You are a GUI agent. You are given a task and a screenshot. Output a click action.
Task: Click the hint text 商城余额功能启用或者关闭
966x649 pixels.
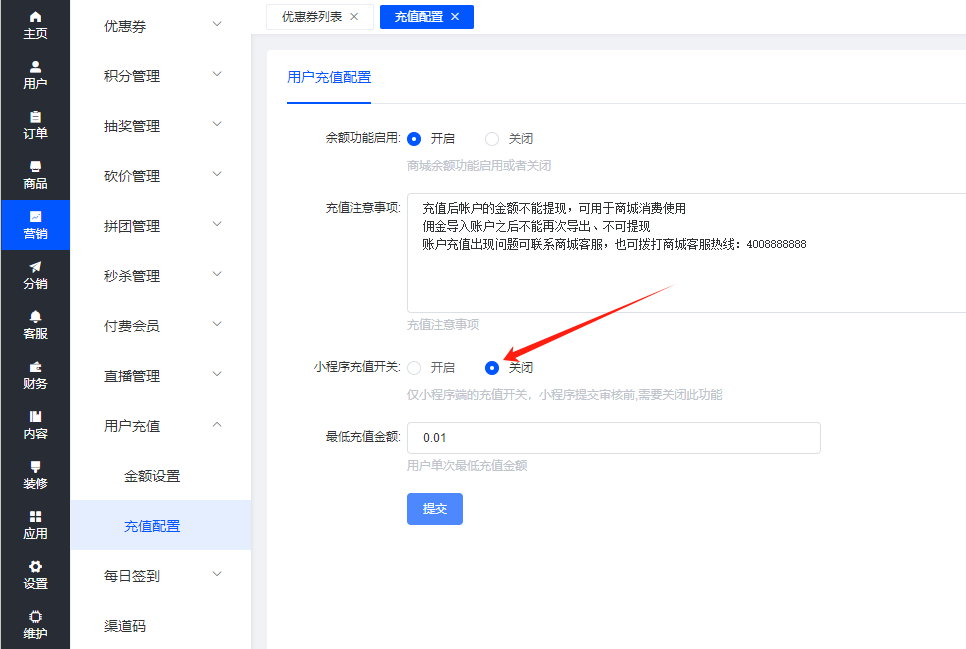click(x=479, y=166)
